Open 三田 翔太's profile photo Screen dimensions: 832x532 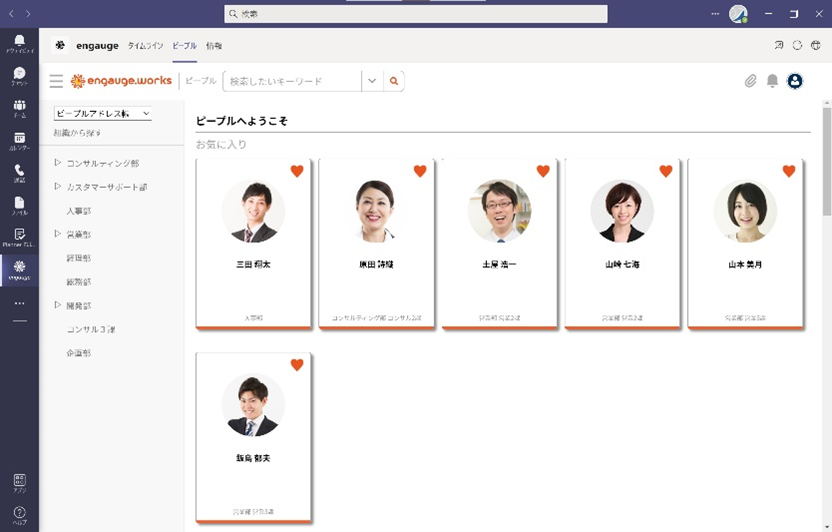(253, 211)
